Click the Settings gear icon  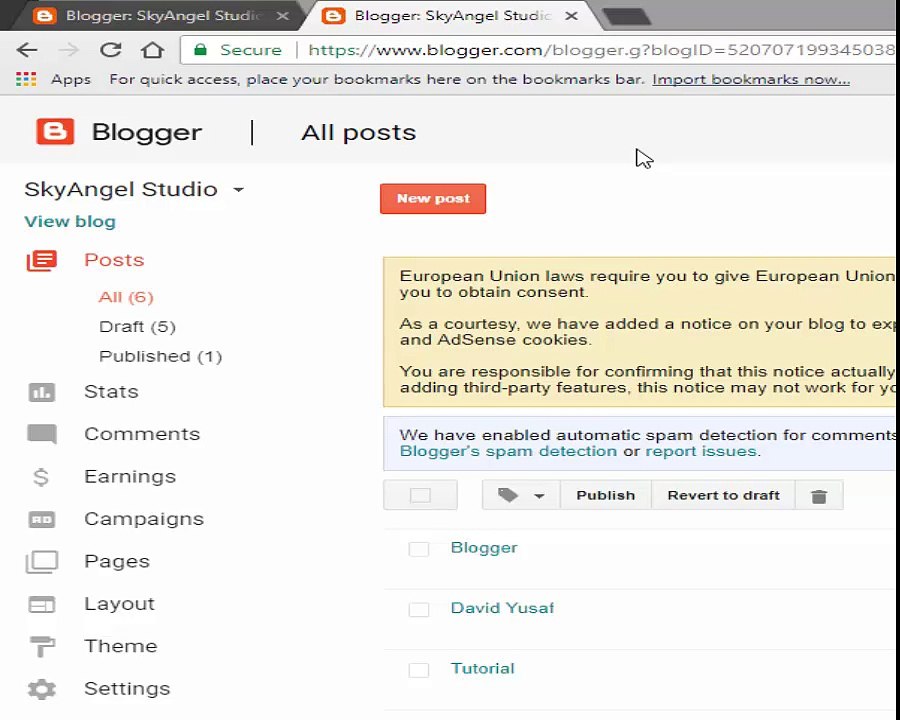42,689
